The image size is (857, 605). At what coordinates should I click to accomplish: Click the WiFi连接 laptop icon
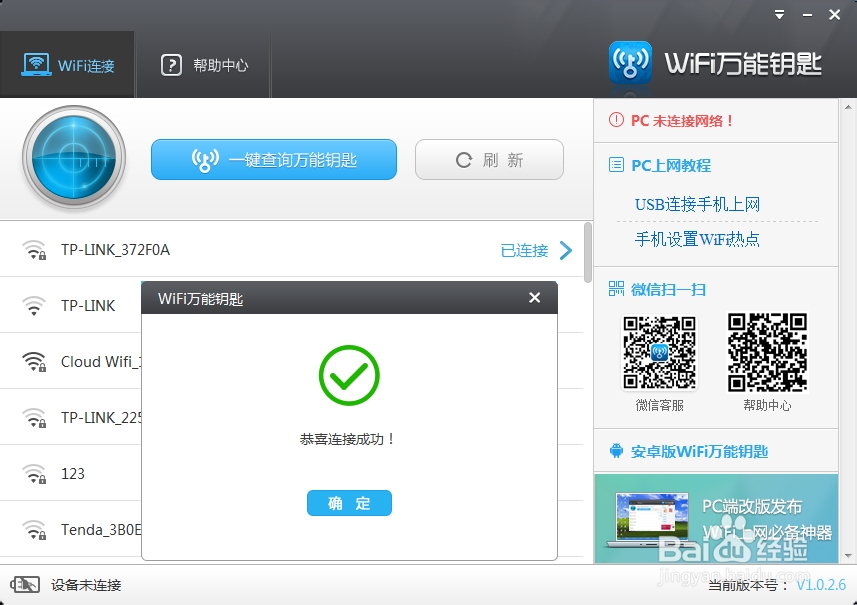click(36, 64)
